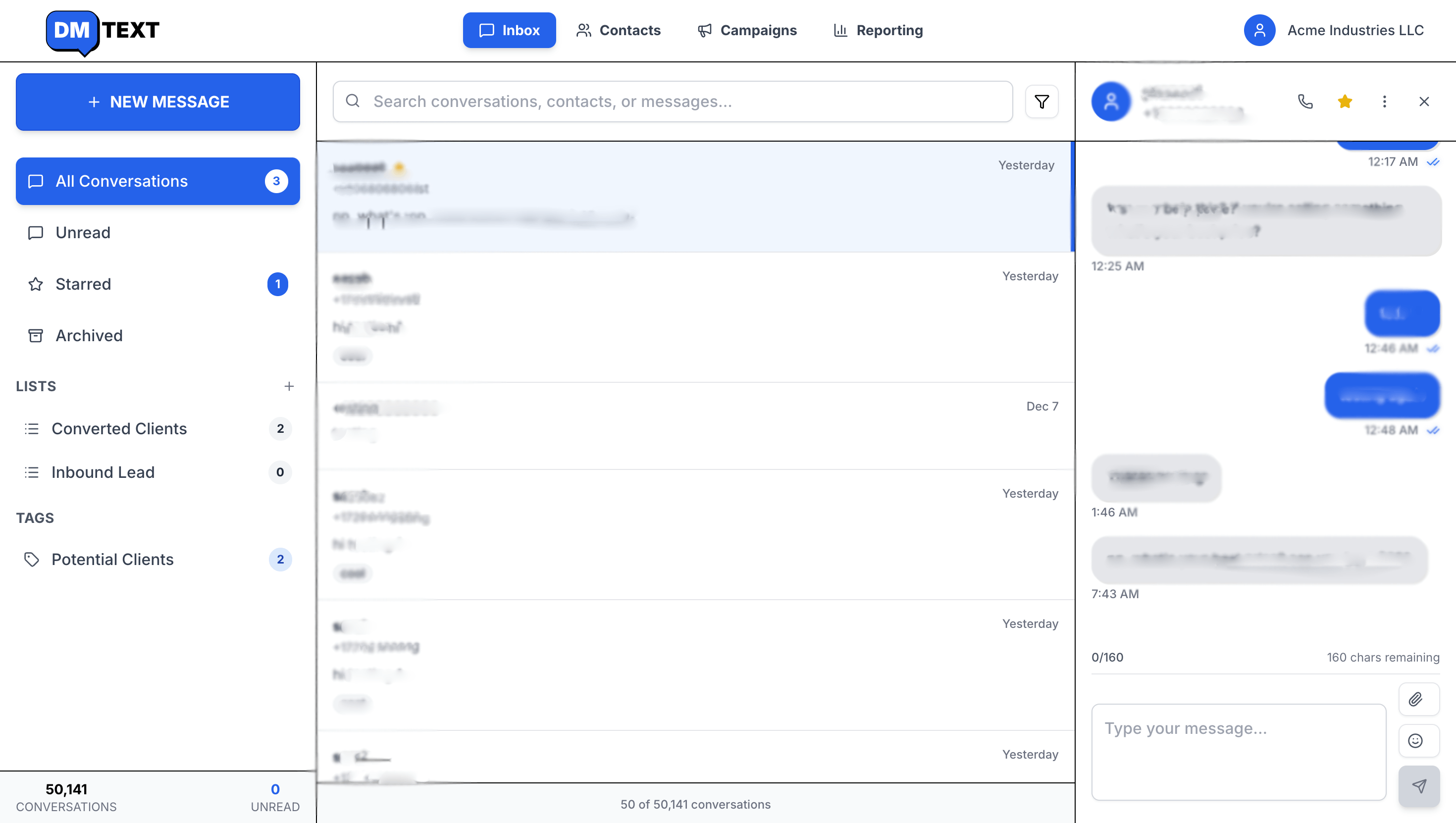Send the typed message
The width and height of the screenshot is (1456, 823).
[1419, 786]
